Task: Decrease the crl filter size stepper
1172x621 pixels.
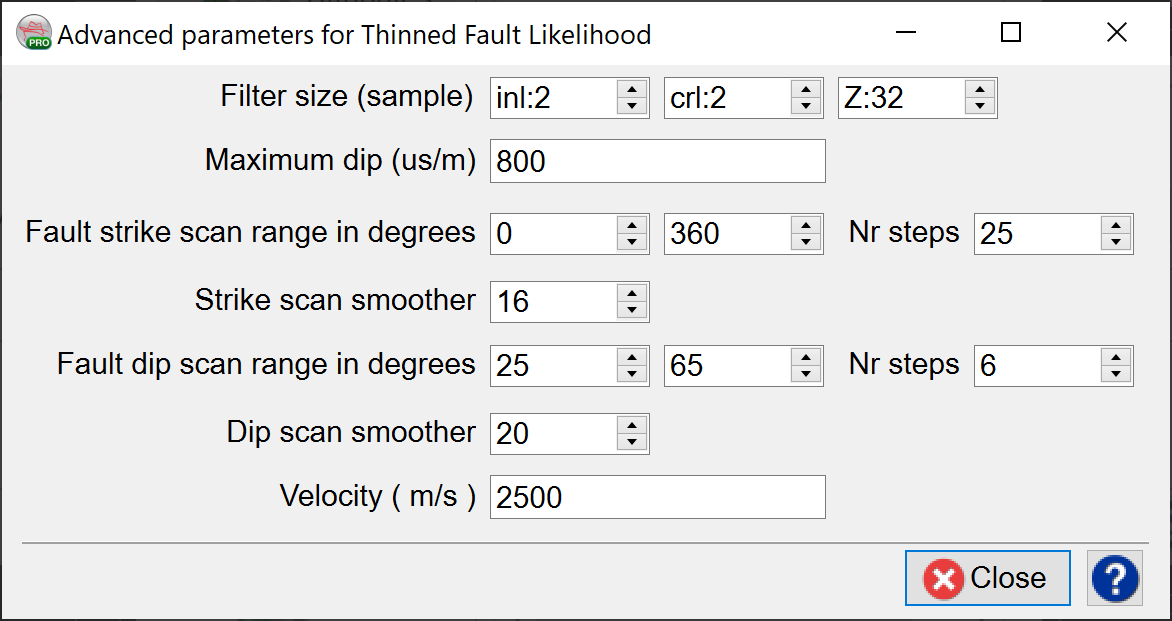Action: tap(805, 106)
